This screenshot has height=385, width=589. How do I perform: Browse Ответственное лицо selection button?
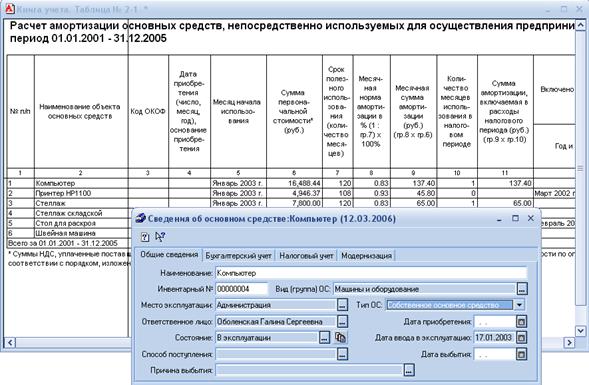342,322
